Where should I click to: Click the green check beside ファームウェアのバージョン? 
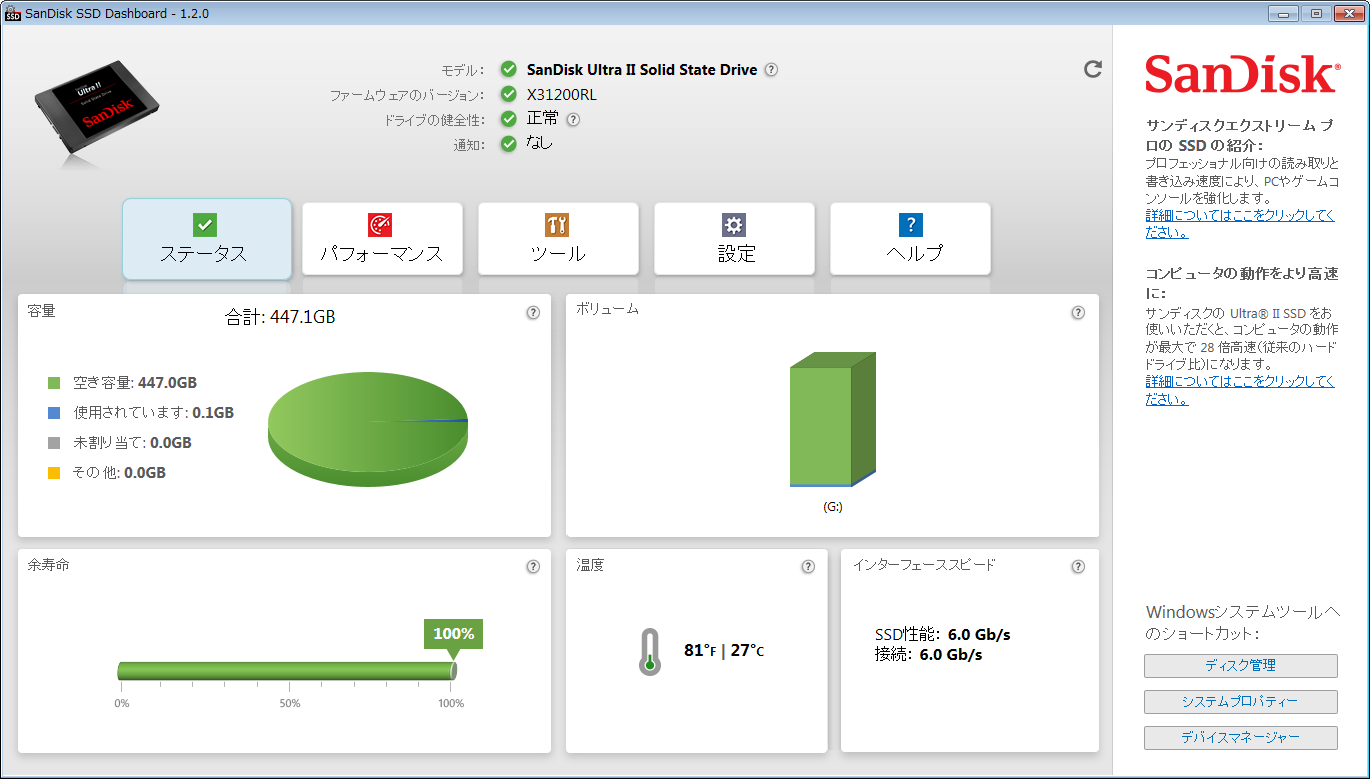pos(508,95)
